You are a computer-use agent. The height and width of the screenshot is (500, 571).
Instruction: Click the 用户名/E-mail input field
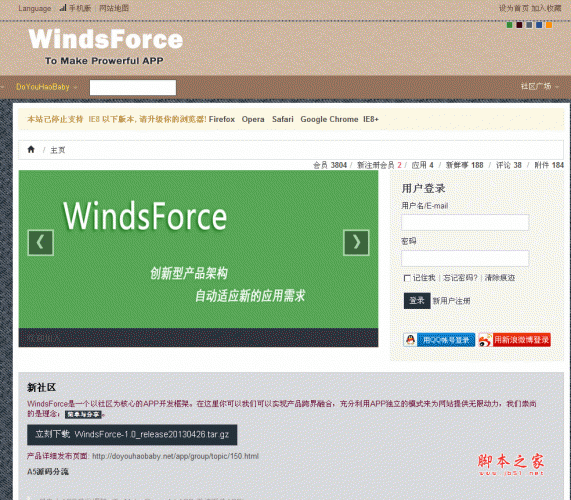click(x=465, y=222)
